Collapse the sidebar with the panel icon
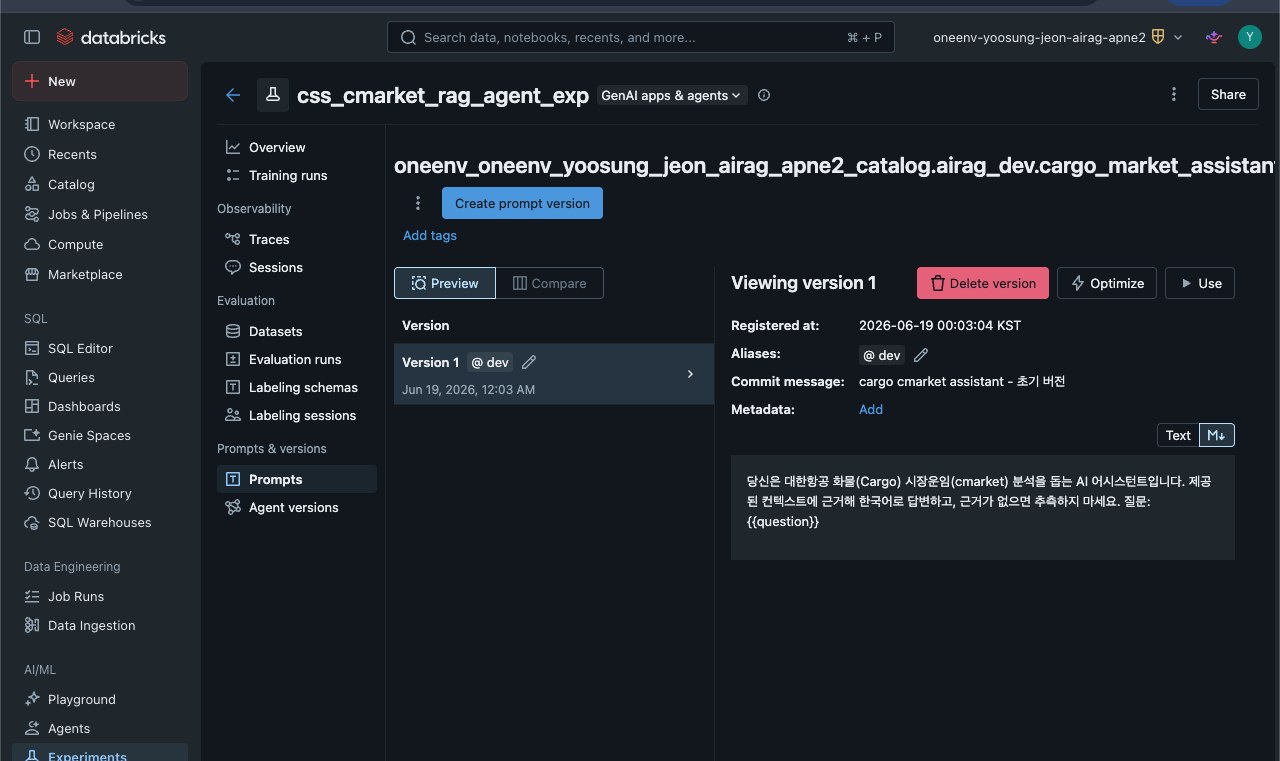Viewport: 1280px width, 761px height. pos(32,37)
